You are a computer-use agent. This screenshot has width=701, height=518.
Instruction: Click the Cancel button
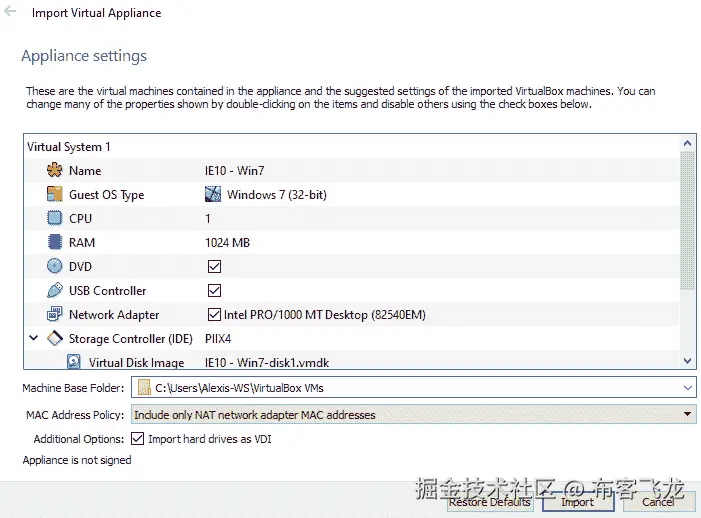658,502
